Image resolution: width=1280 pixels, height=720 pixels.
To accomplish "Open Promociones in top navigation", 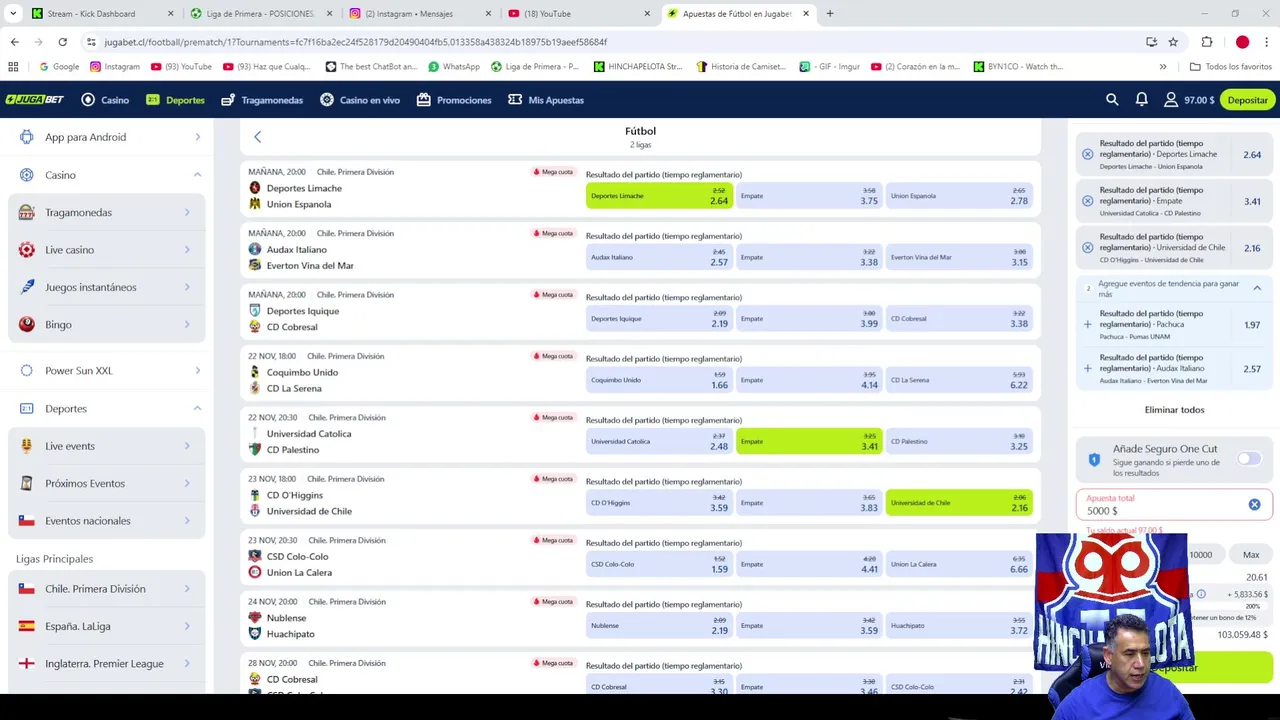I will point(454,100).
